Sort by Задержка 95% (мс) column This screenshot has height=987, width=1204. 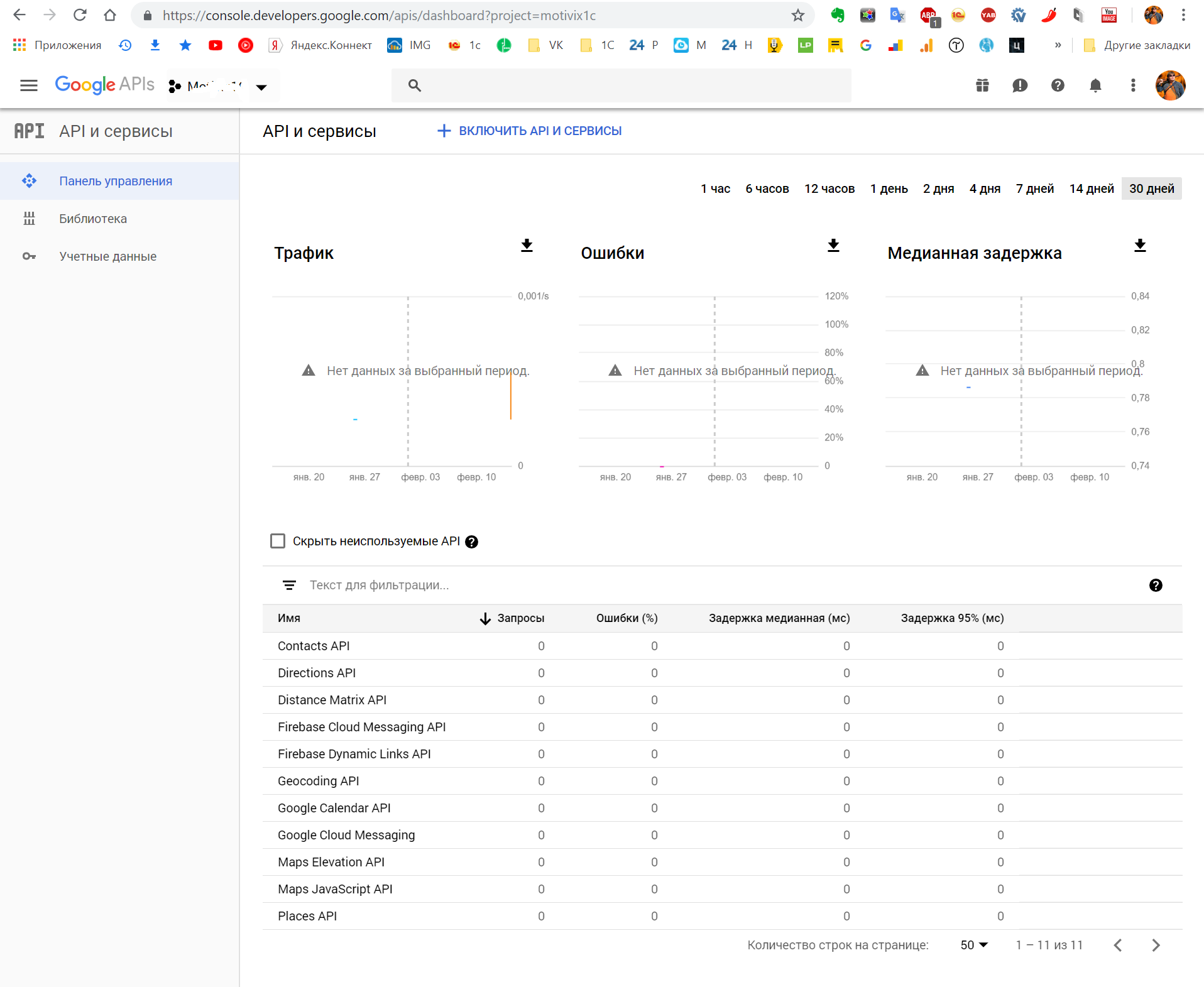click(952, 618)
